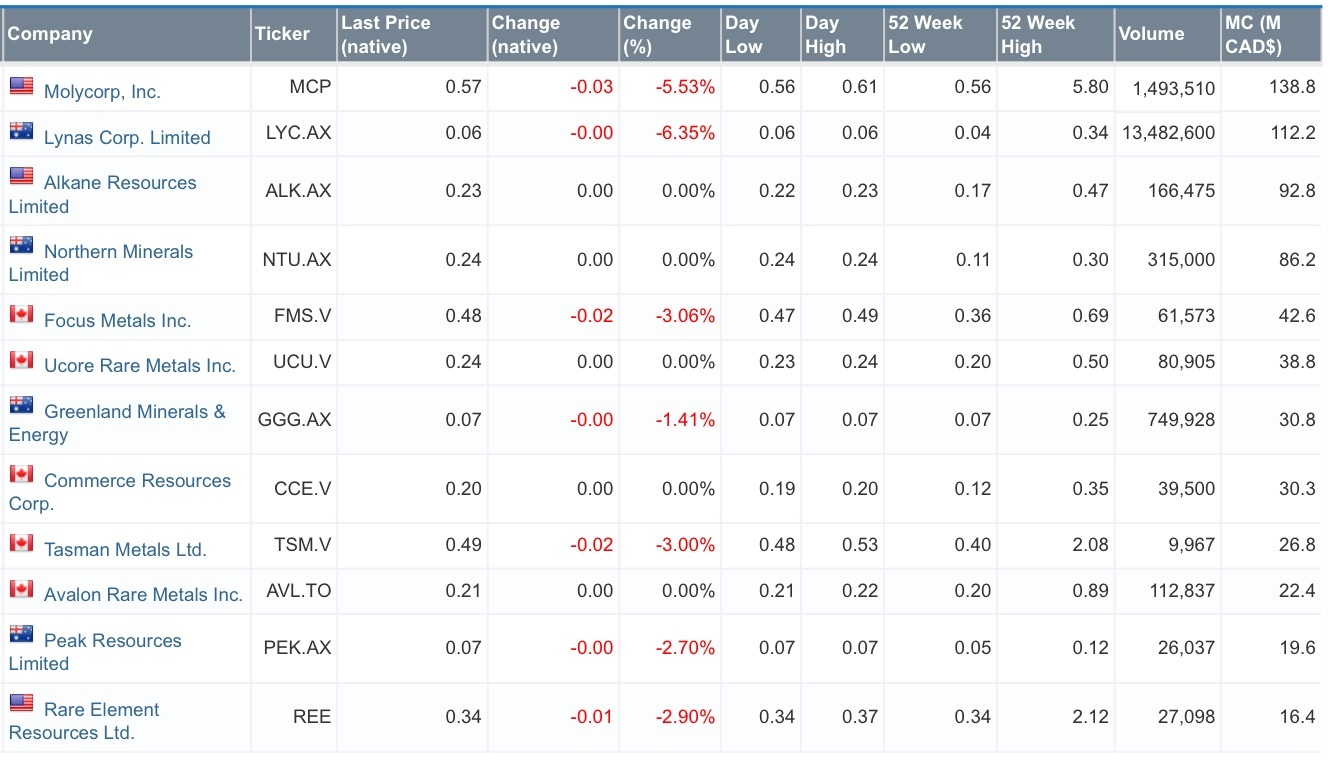Click the Canadian flag beside Tasman Metals Ltd.
The image size is (1338, 769).
tap(21, 544)
